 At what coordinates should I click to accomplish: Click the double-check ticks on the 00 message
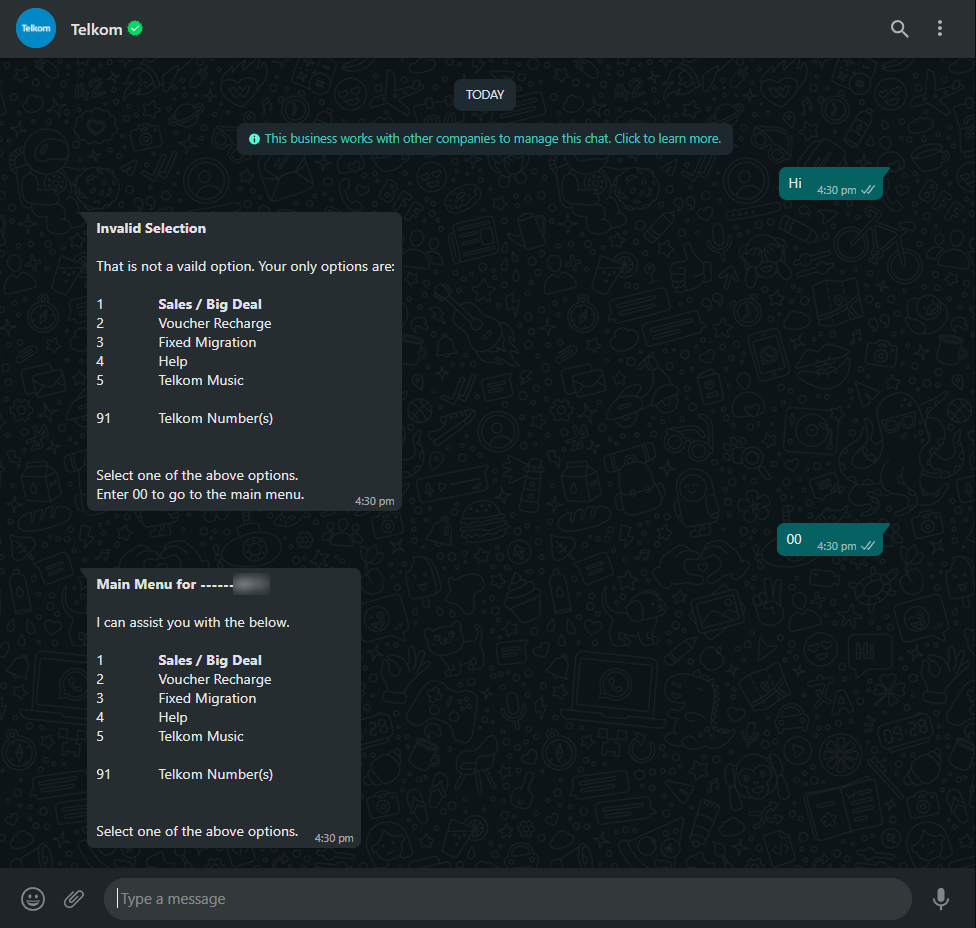click(868, 546)
